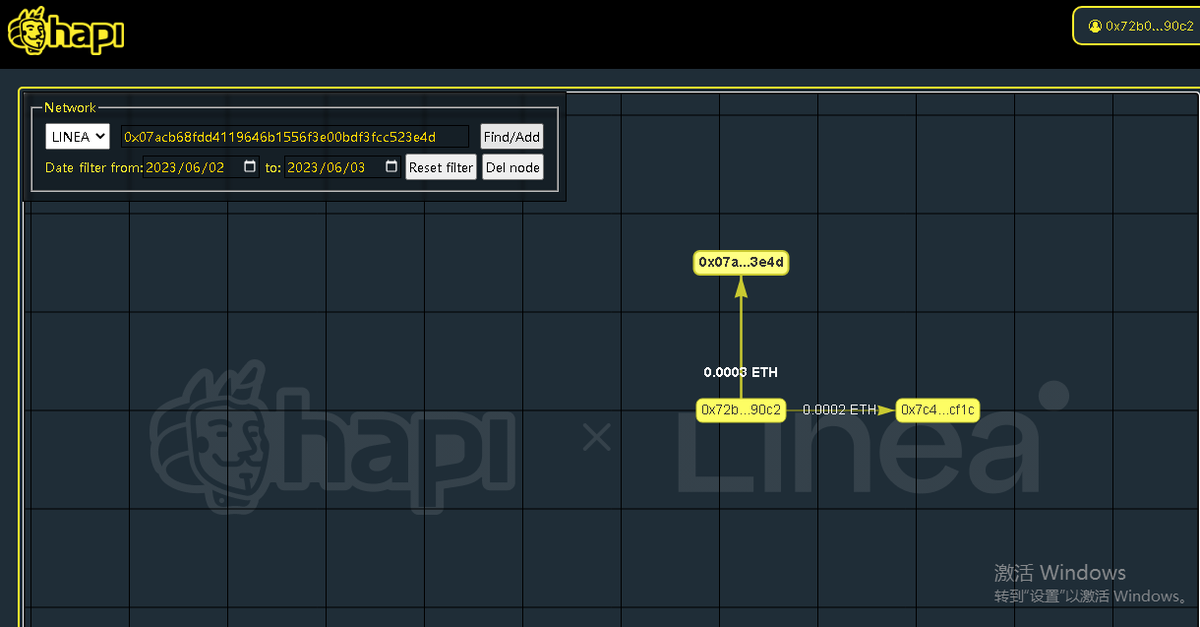Screen dimensions: 1200x627
Task: Click the Find/Add button
Action: (512, 137)
